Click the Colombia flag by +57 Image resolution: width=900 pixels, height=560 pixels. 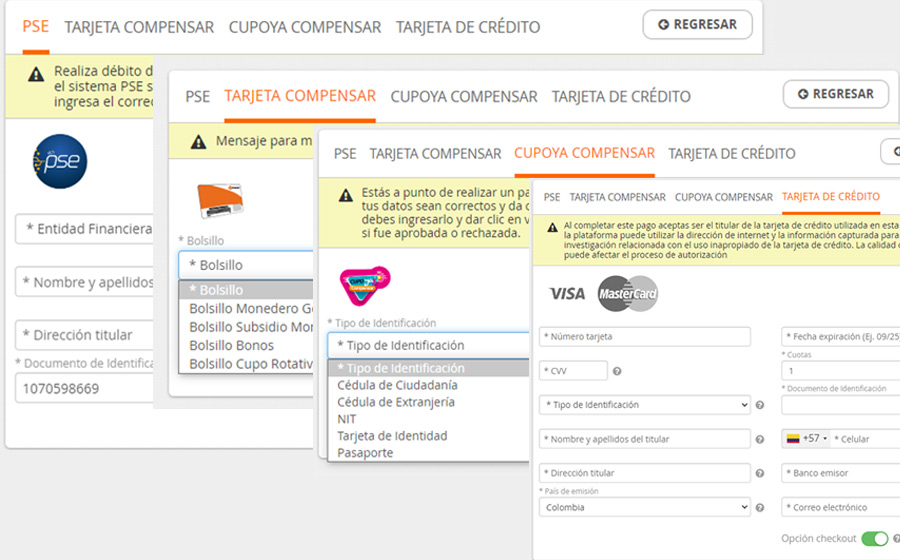click(793, 439)
